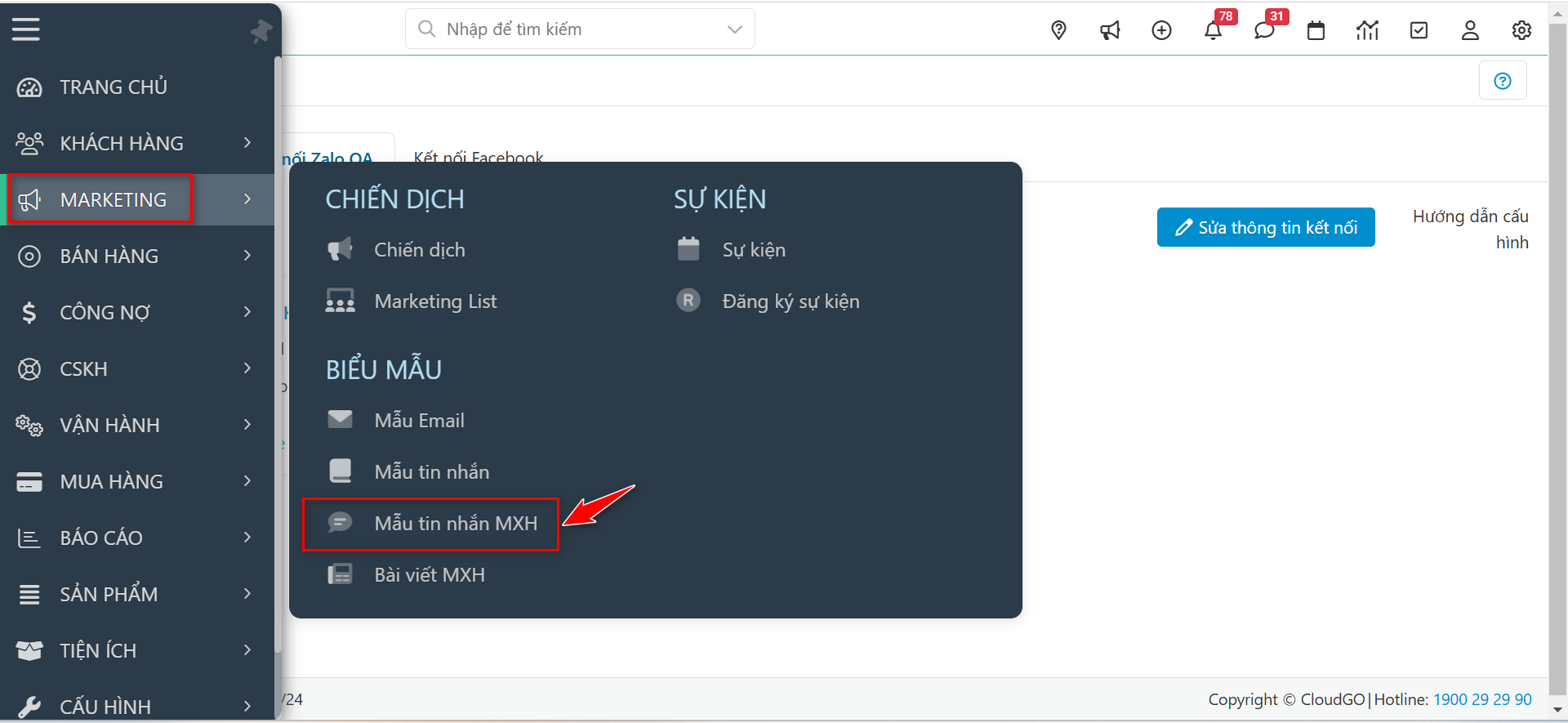This screenshot has width=1568, height=723.
Task: Open chat messages icon with 31 badge
Action: [x=1264, y=30]
